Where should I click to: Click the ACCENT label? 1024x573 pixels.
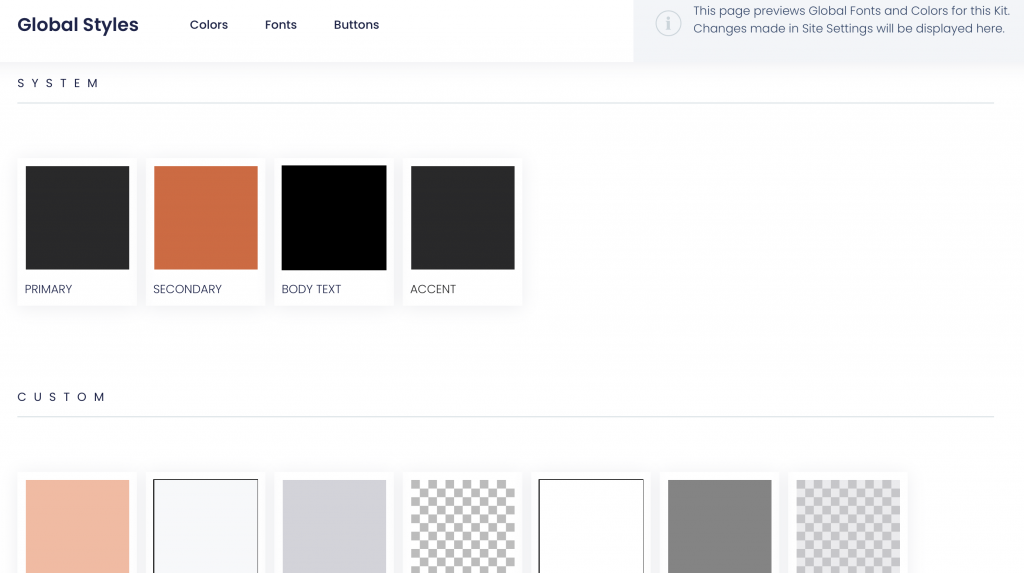pyautogui.click(x=433, y=289)
